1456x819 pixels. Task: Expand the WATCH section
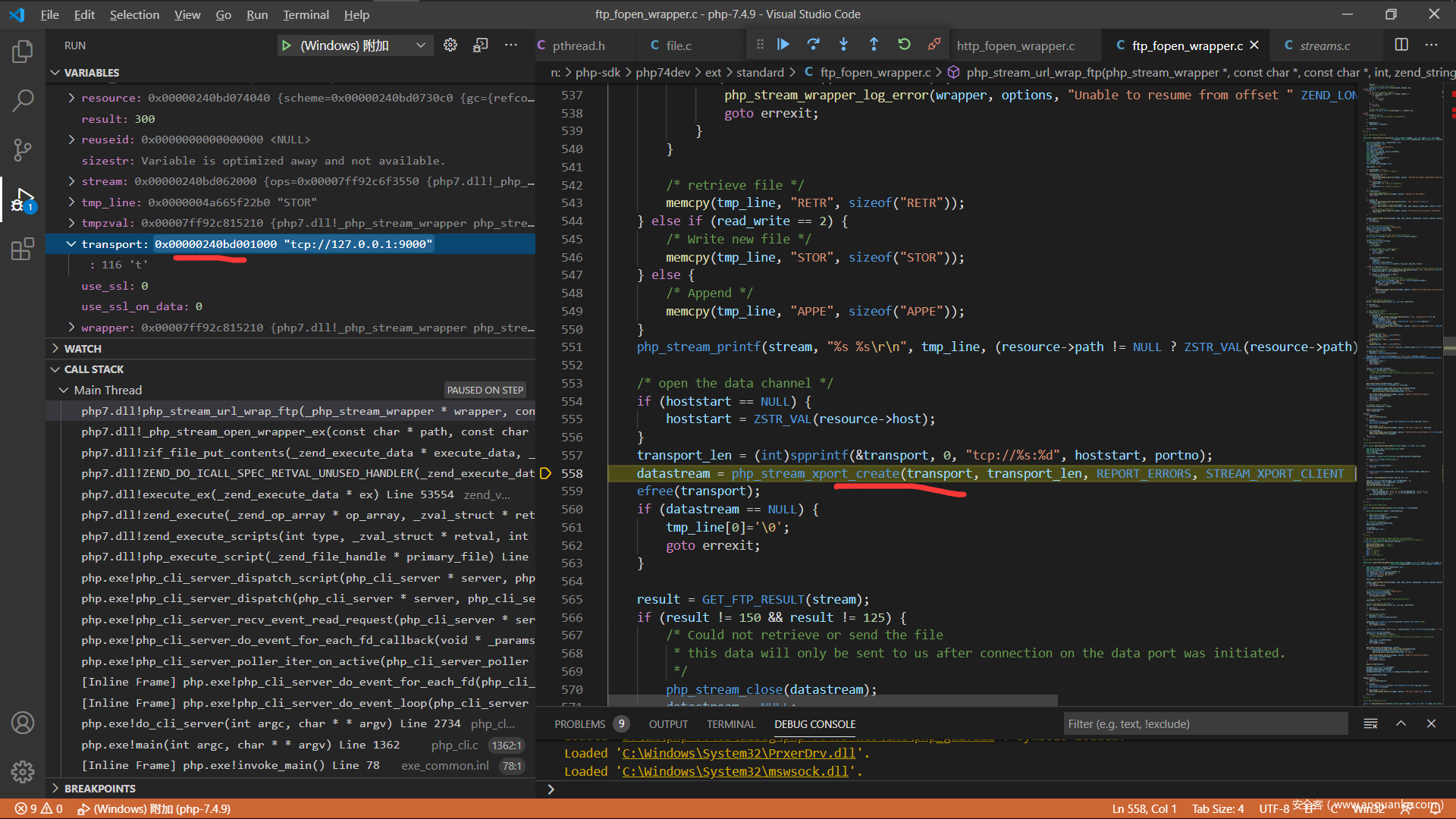pos(83,349)
